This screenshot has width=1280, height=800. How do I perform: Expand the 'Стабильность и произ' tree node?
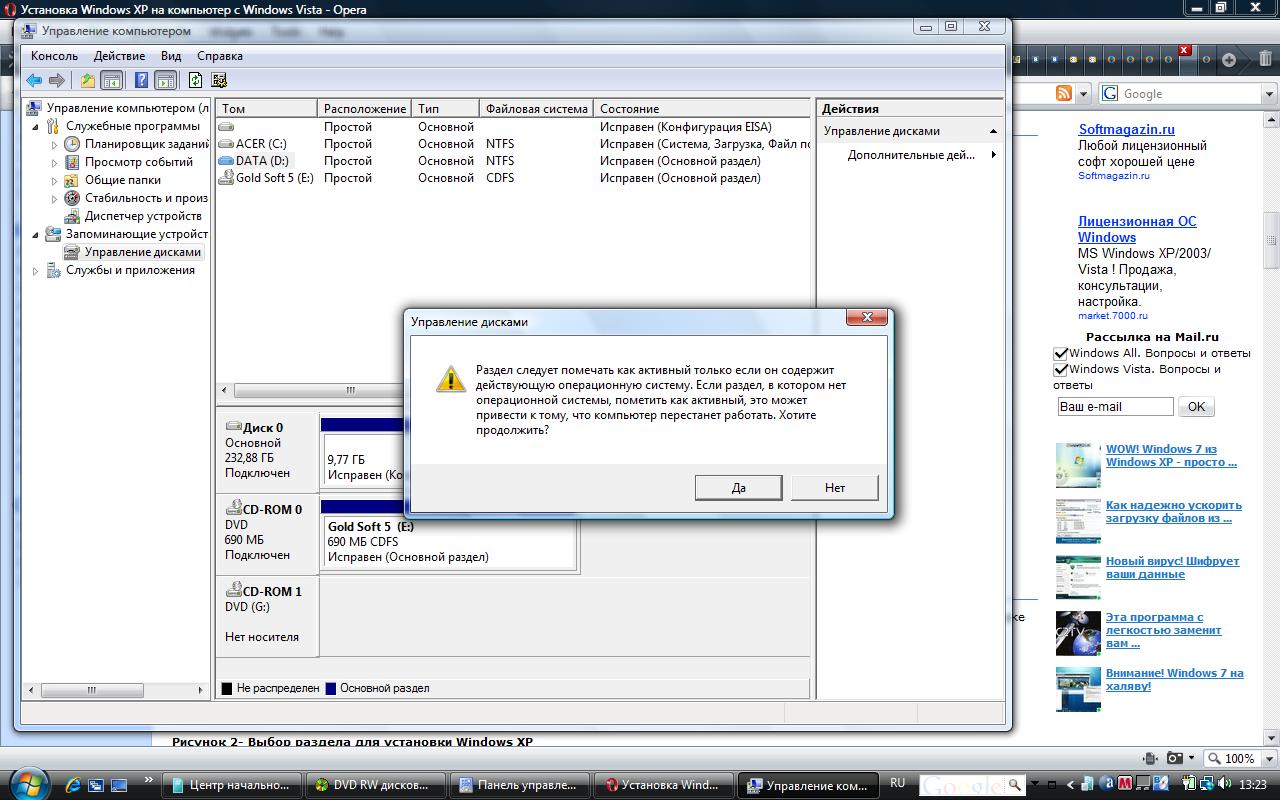coord(55,198)
